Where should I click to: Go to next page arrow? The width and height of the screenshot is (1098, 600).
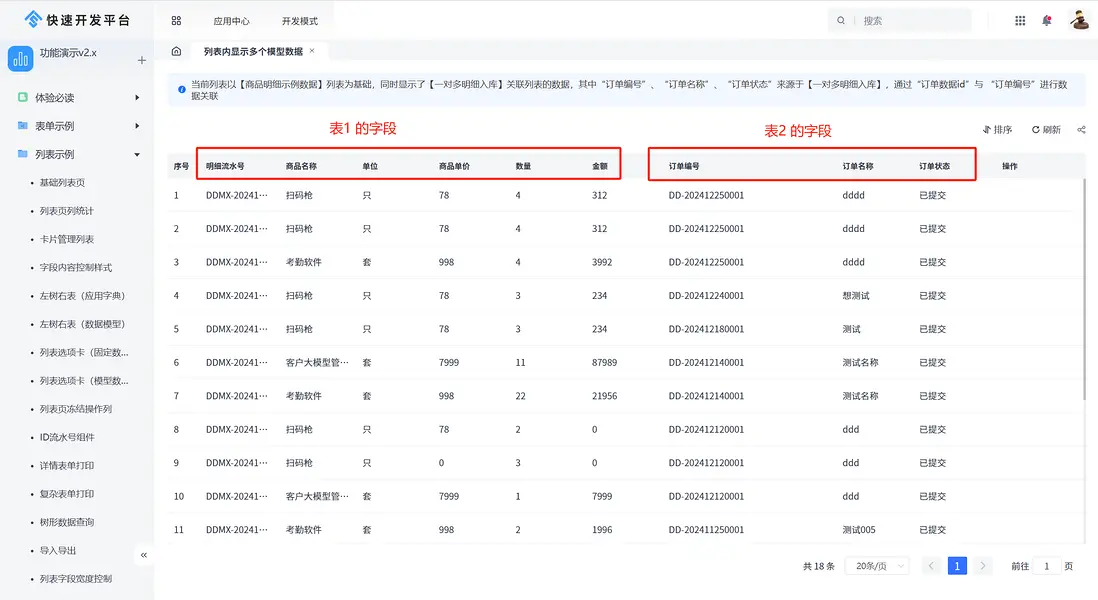point(982,566)
